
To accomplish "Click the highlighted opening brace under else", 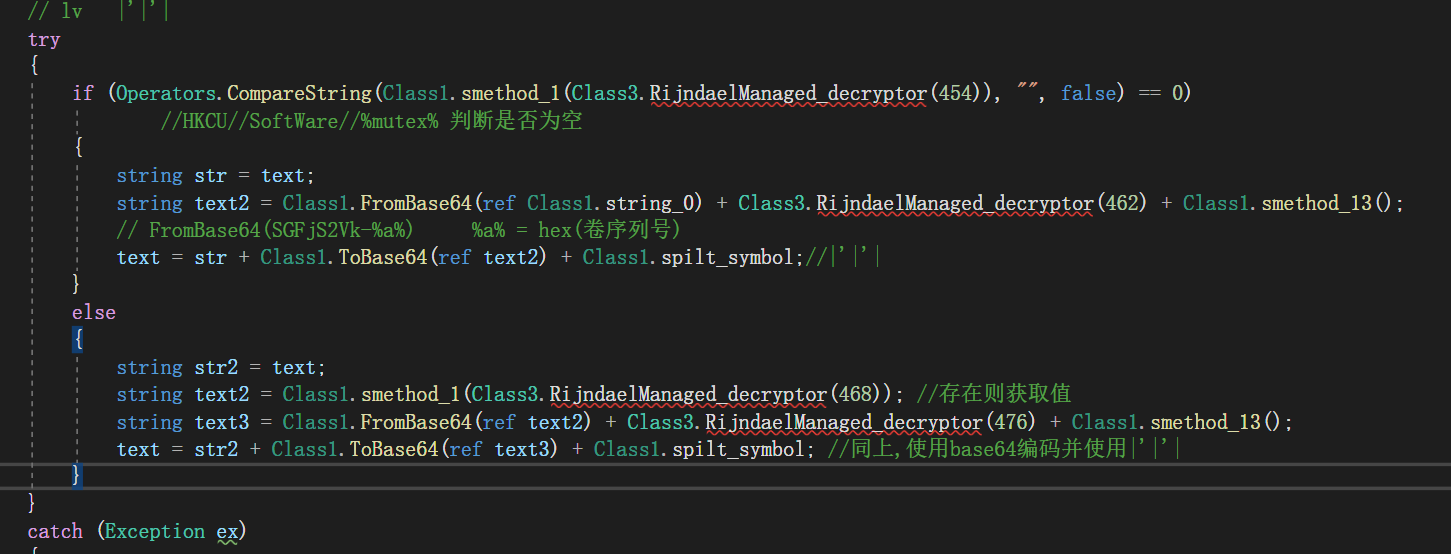I will (x=78, y=340).
